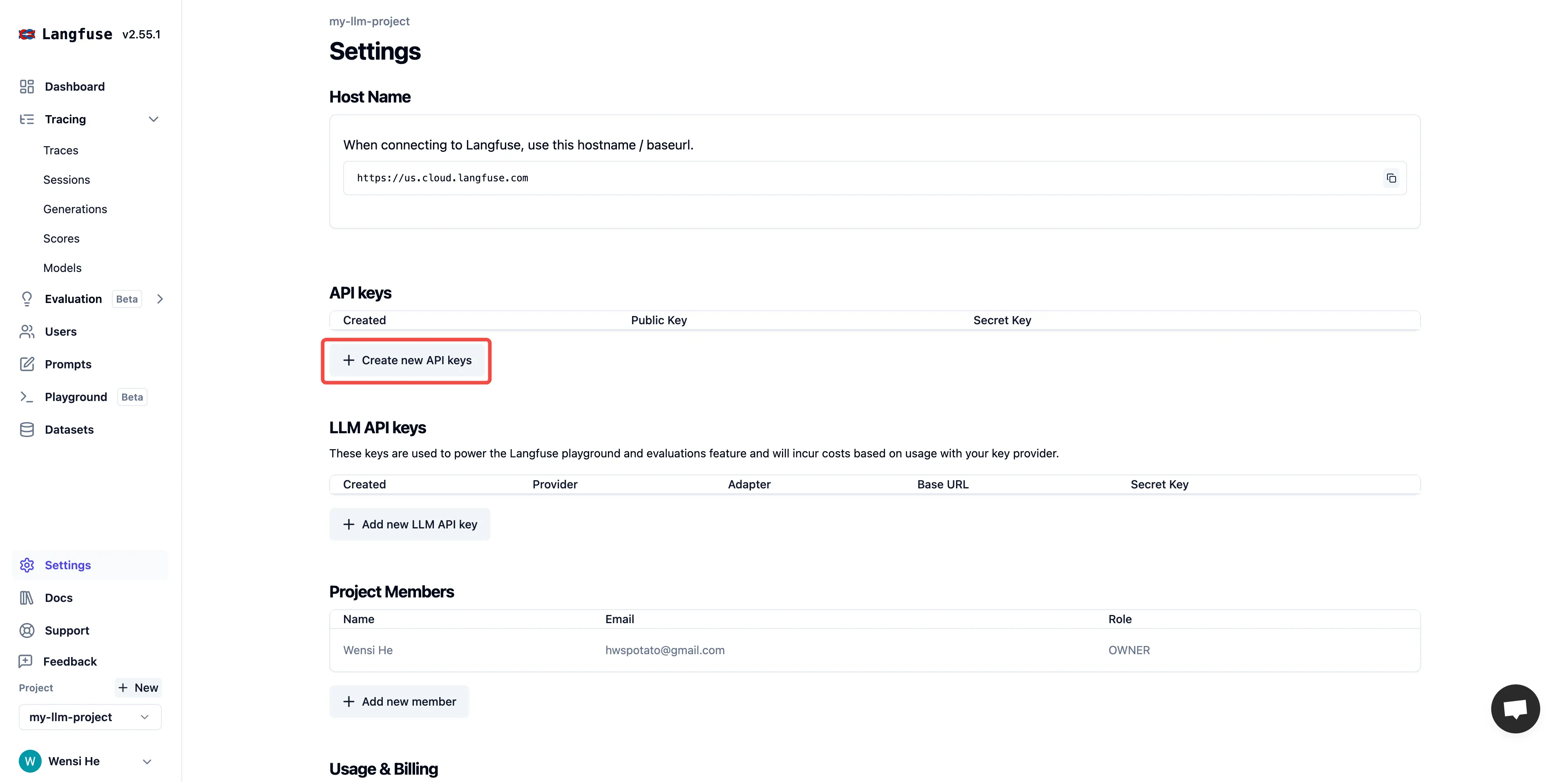
Task: Expand the Wensi He user menu
Action: [x=147, y=761]
